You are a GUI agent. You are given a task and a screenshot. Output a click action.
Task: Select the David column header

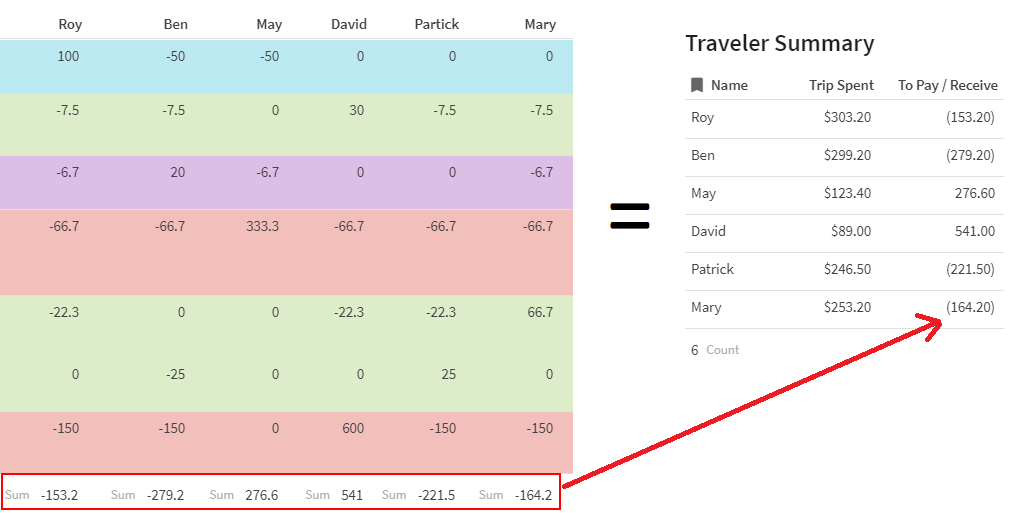tap(349, 25)
